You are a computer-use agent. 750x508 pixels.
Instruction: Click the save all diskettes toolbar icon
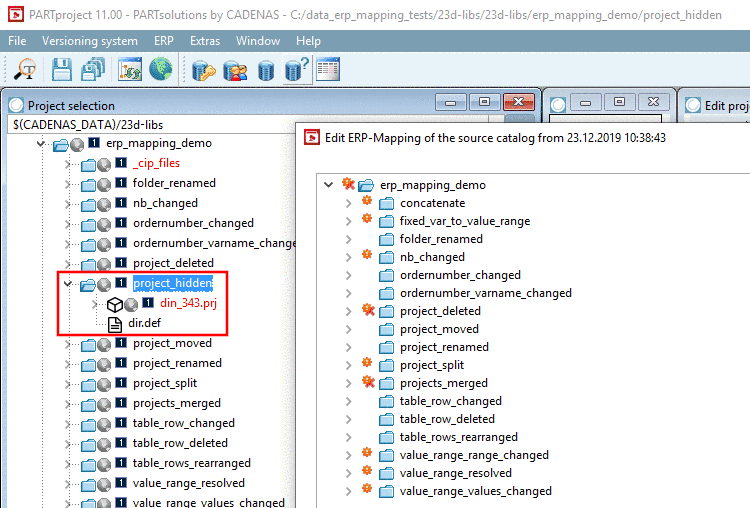pos(93,69)
